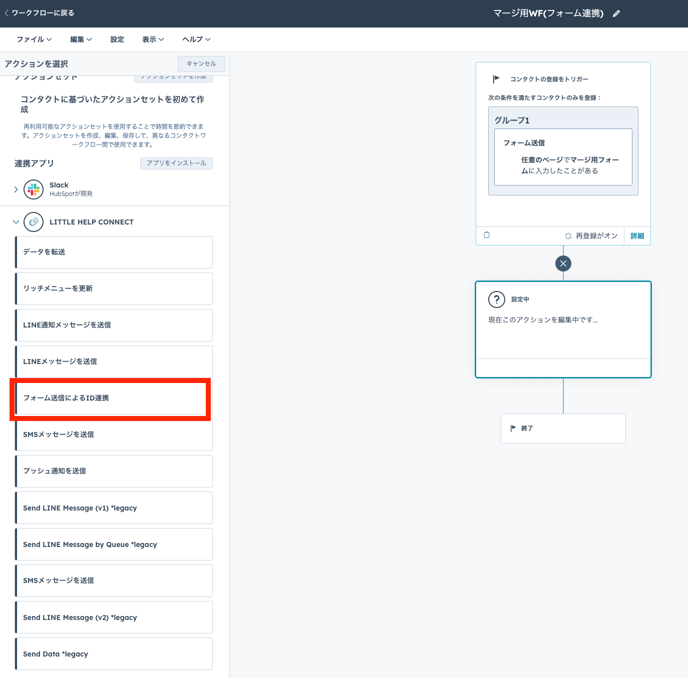Click the X remove icon between nodes
This screenshot has width=688, height=678.
[563, 263]
